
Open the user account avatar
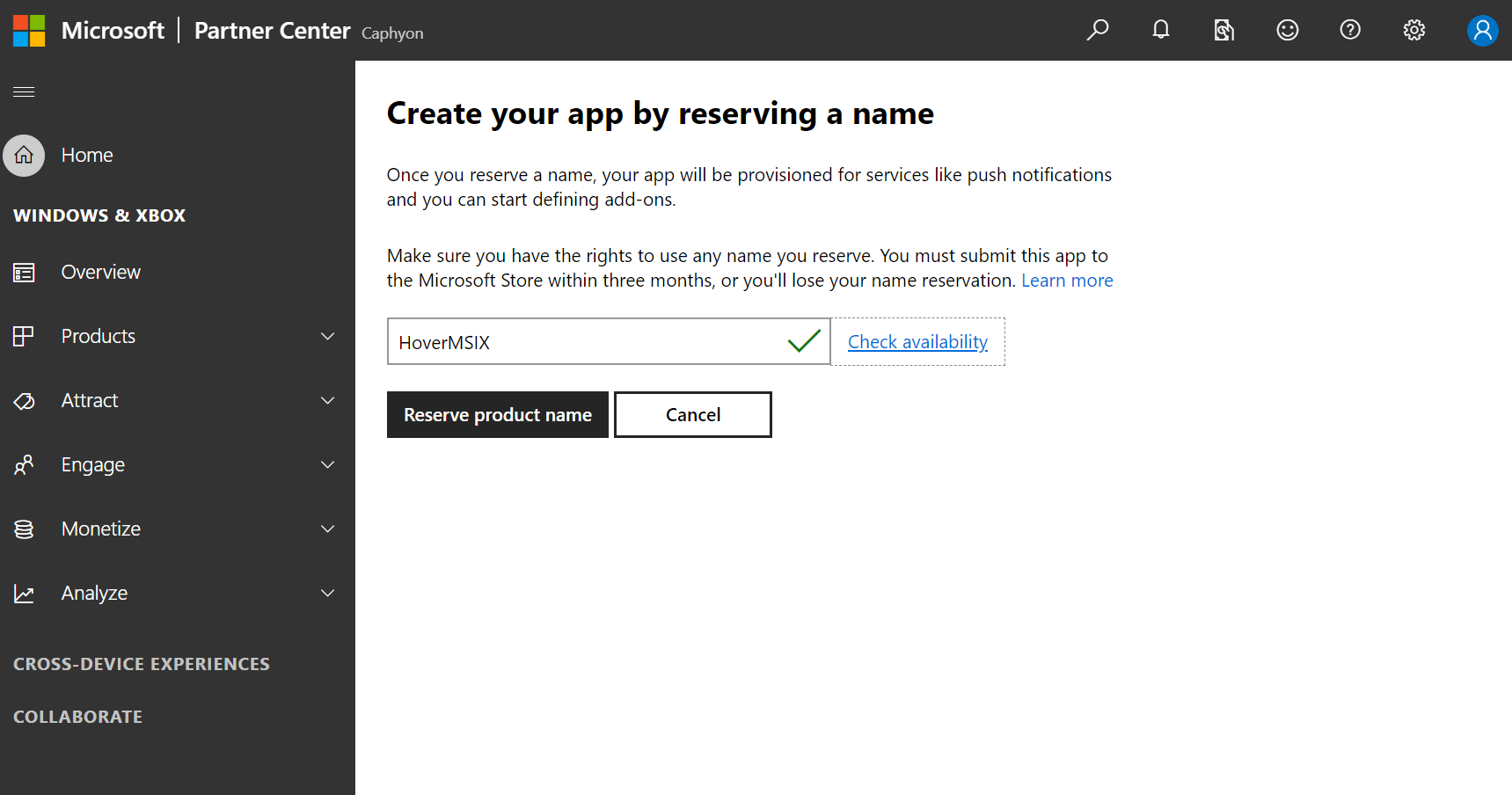(x=1483, y=30)
